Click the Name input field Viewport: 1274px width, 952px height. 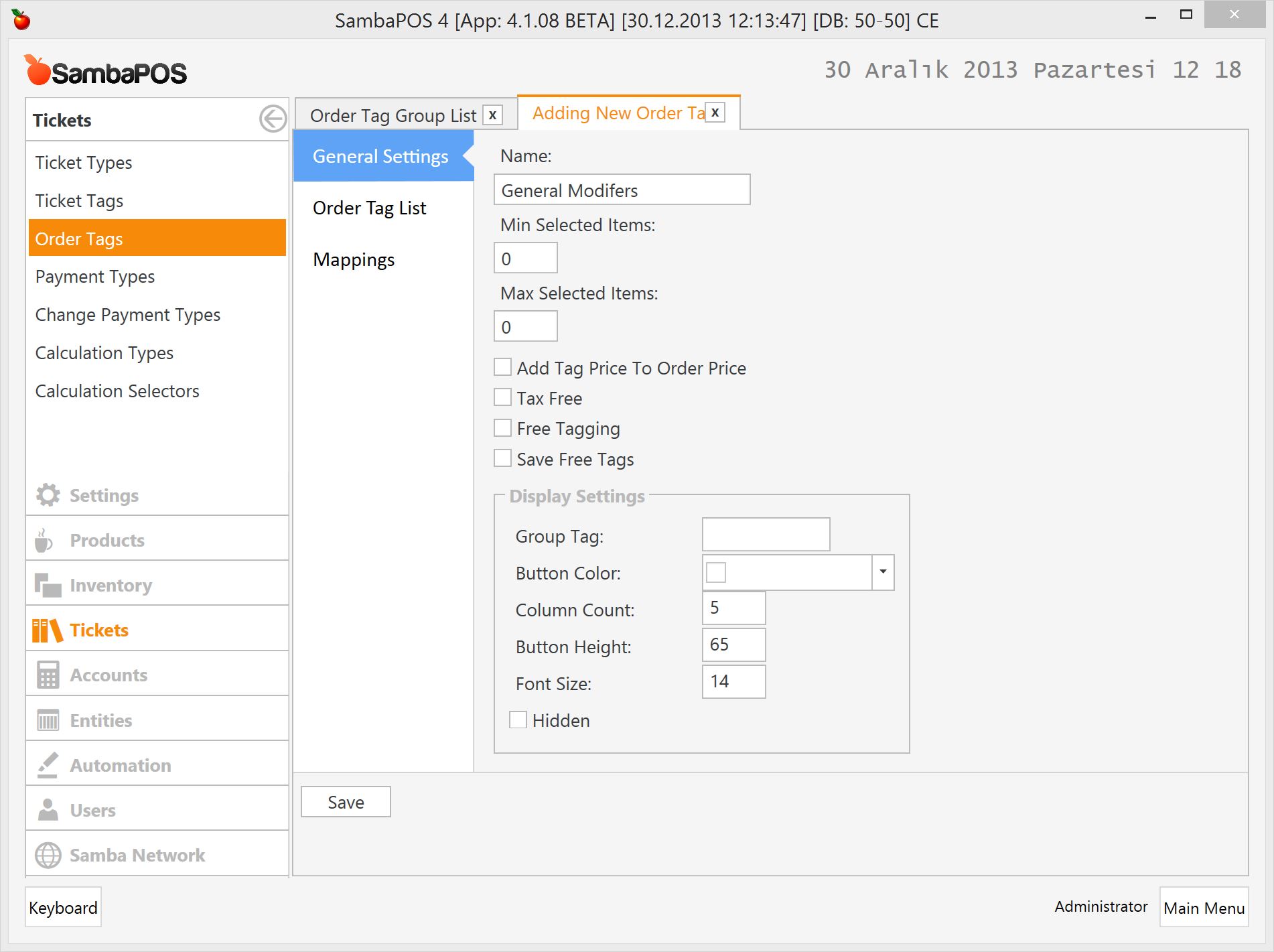[x=622, y=190]
